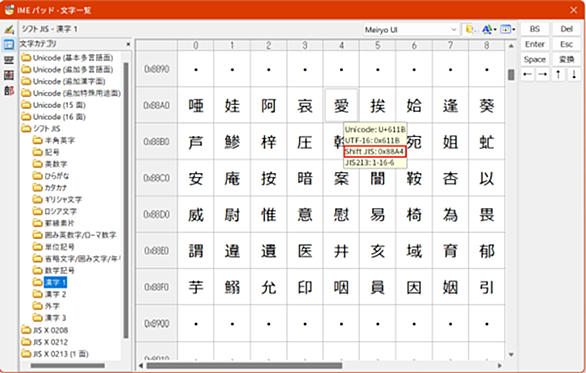Screen dimensions: 586x373
Task: Open the handwriting input applet
Action: point(9,30)
